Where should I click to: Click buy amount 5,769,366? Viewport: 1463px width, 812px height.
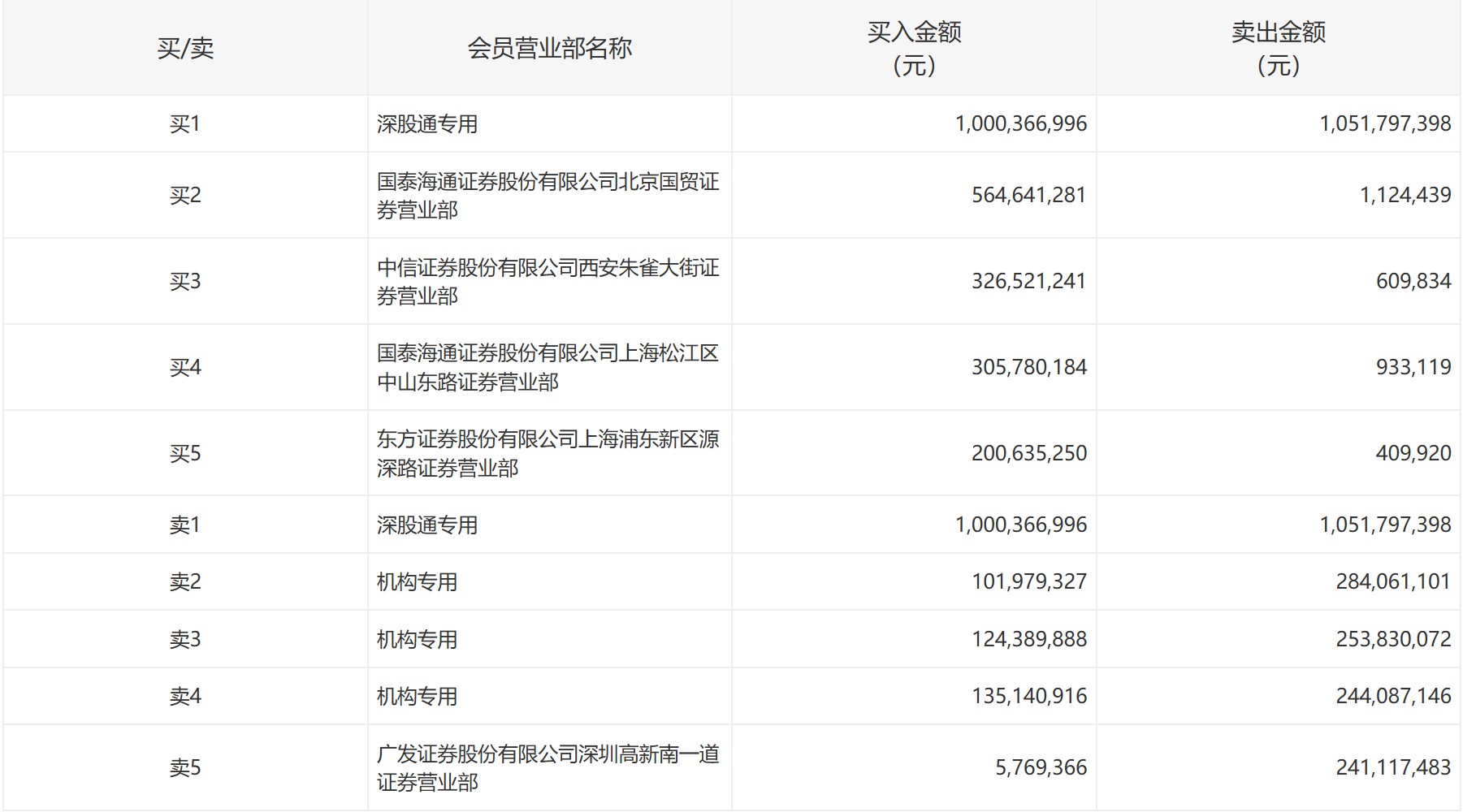point(1041,767)
